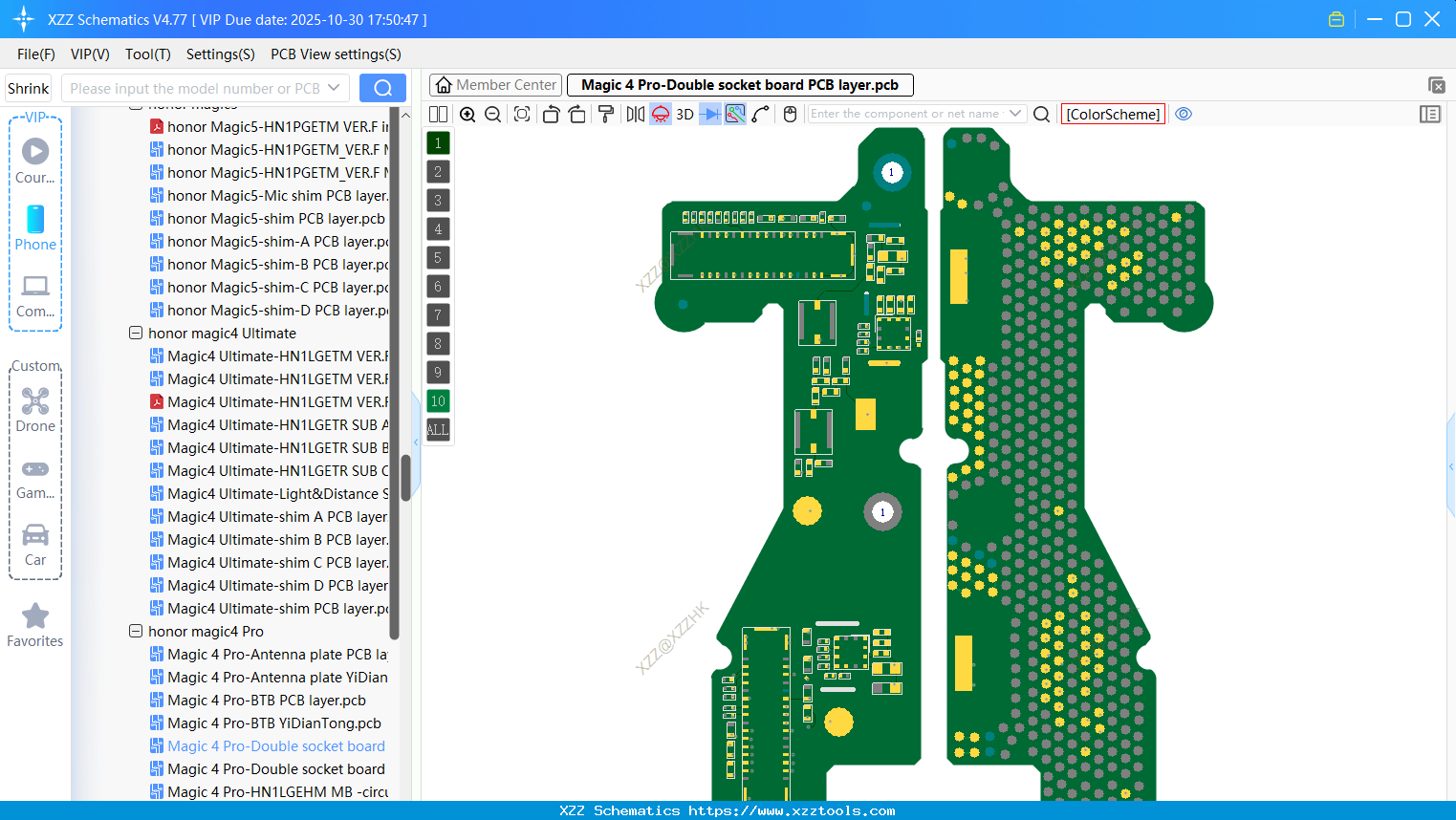Toggle PCB layer 2
Screen dimensions: 1456x820
tap(438, 171)
